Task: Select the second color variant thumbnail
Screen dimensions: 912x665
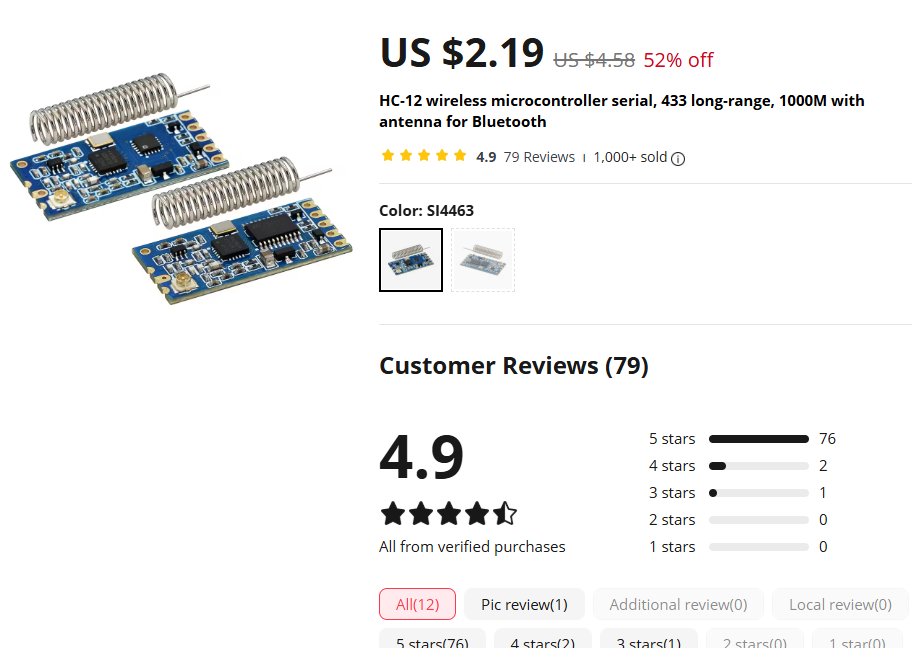Action: (x=483, y=260)
